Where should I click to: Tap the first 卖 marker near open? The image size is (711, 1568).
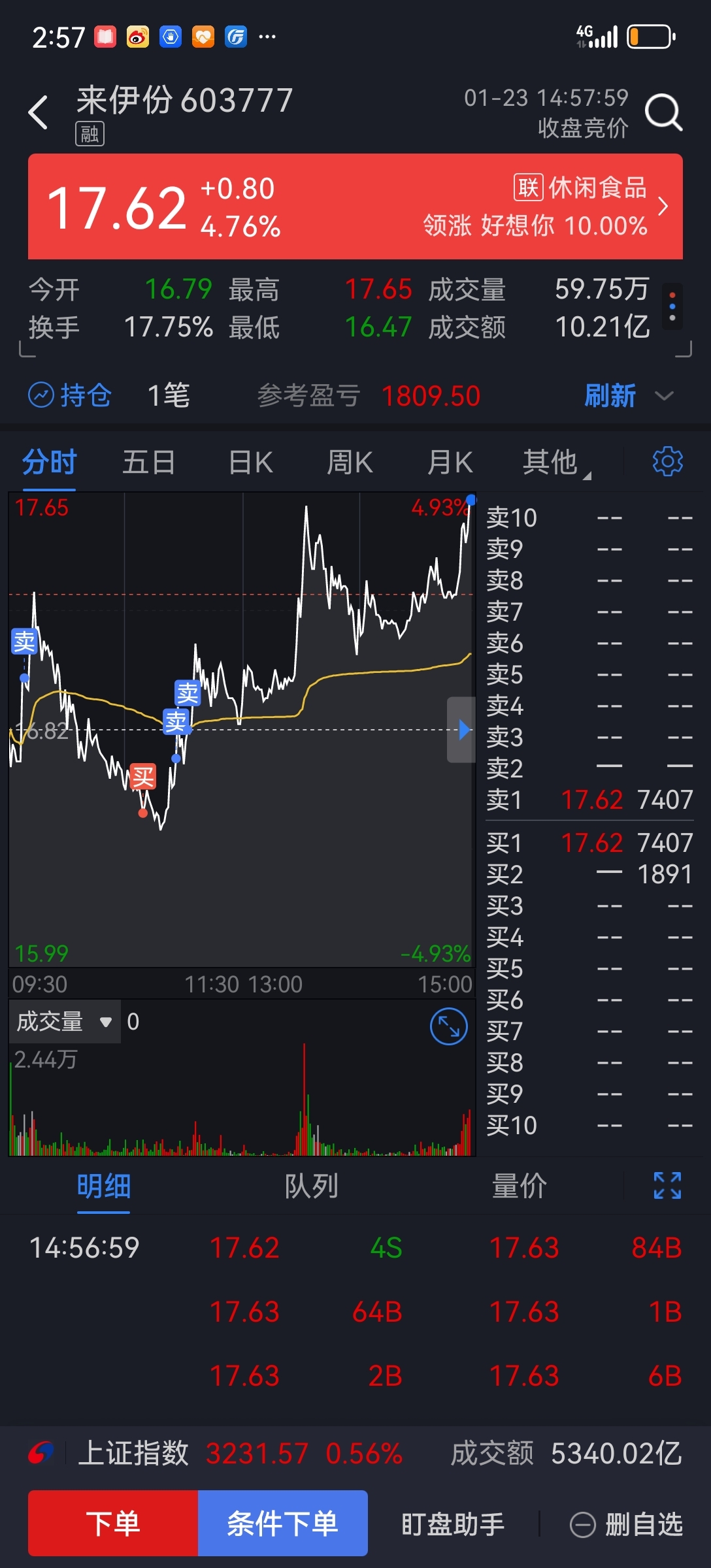(25, 642)
